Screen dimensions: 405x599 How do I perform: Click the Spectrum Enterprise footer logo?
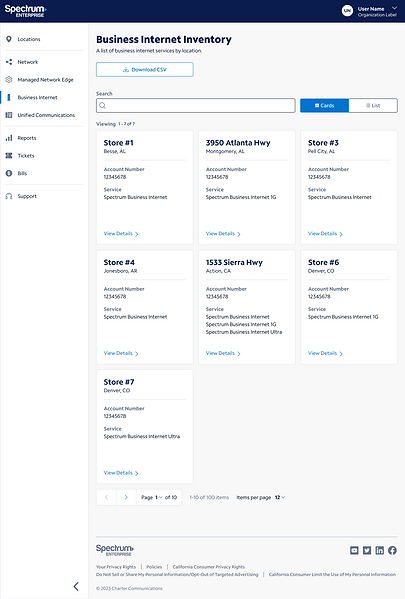[x=115, y=550]
